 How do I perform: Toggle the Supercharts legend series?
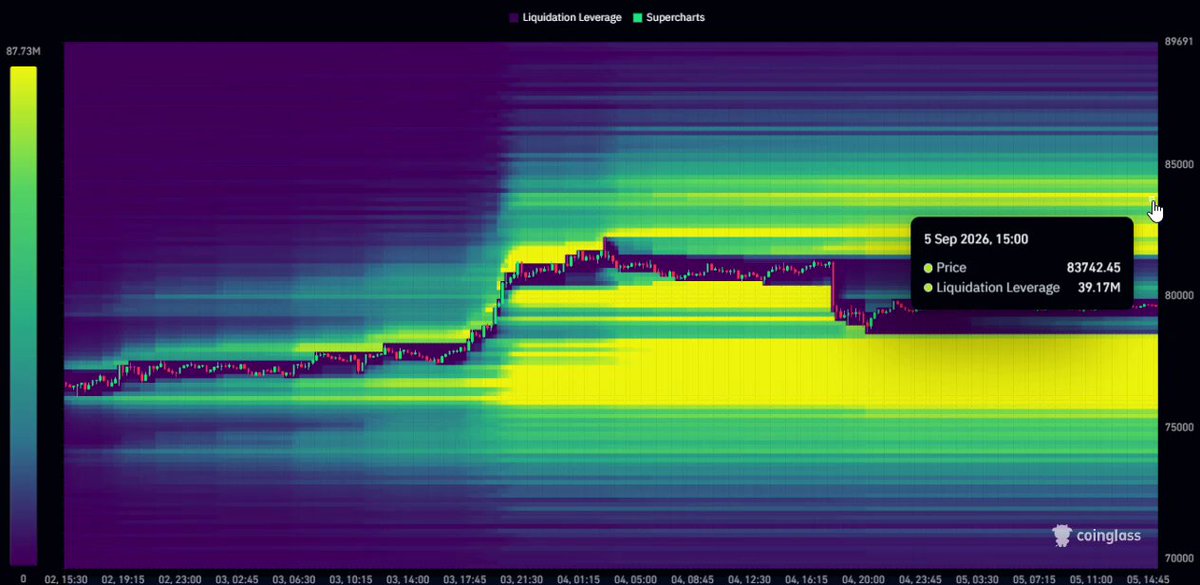[x=668, y=18]
